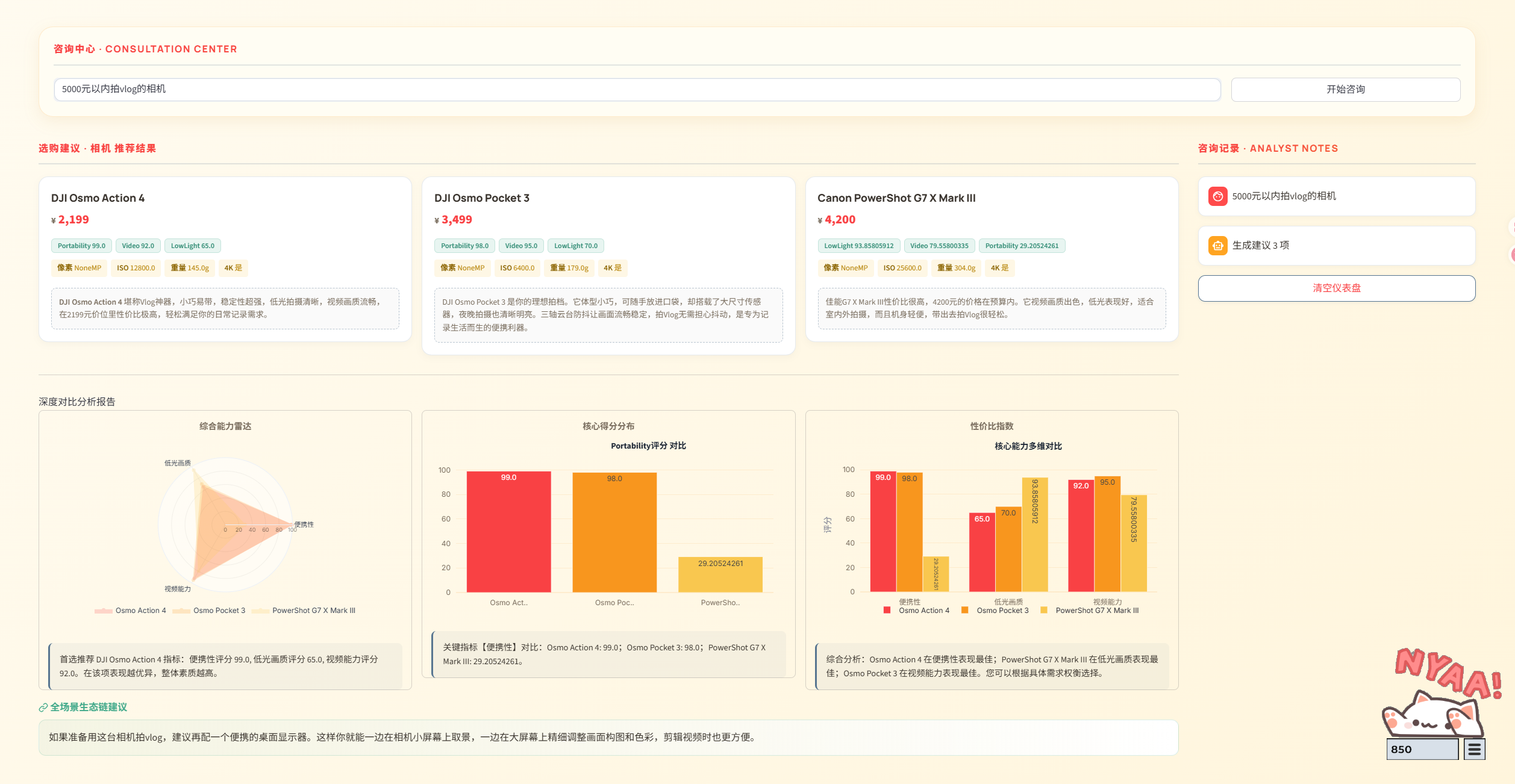Viewport: 1515px width, 784px height.
Task: Open the hamburger menu beside the 850 counter
Action: (1475, 749)
